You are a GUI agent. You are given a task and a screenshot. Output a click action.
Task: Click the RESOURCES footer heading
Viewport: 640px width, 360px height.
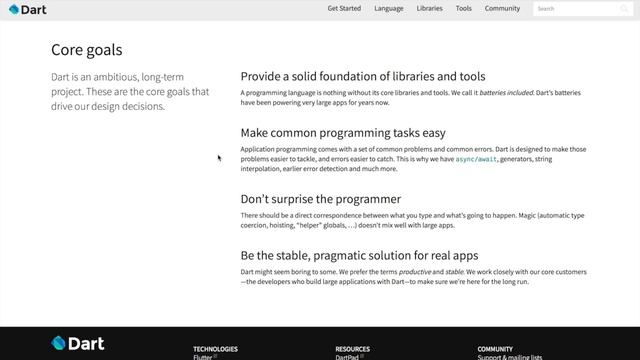[353, 349]
